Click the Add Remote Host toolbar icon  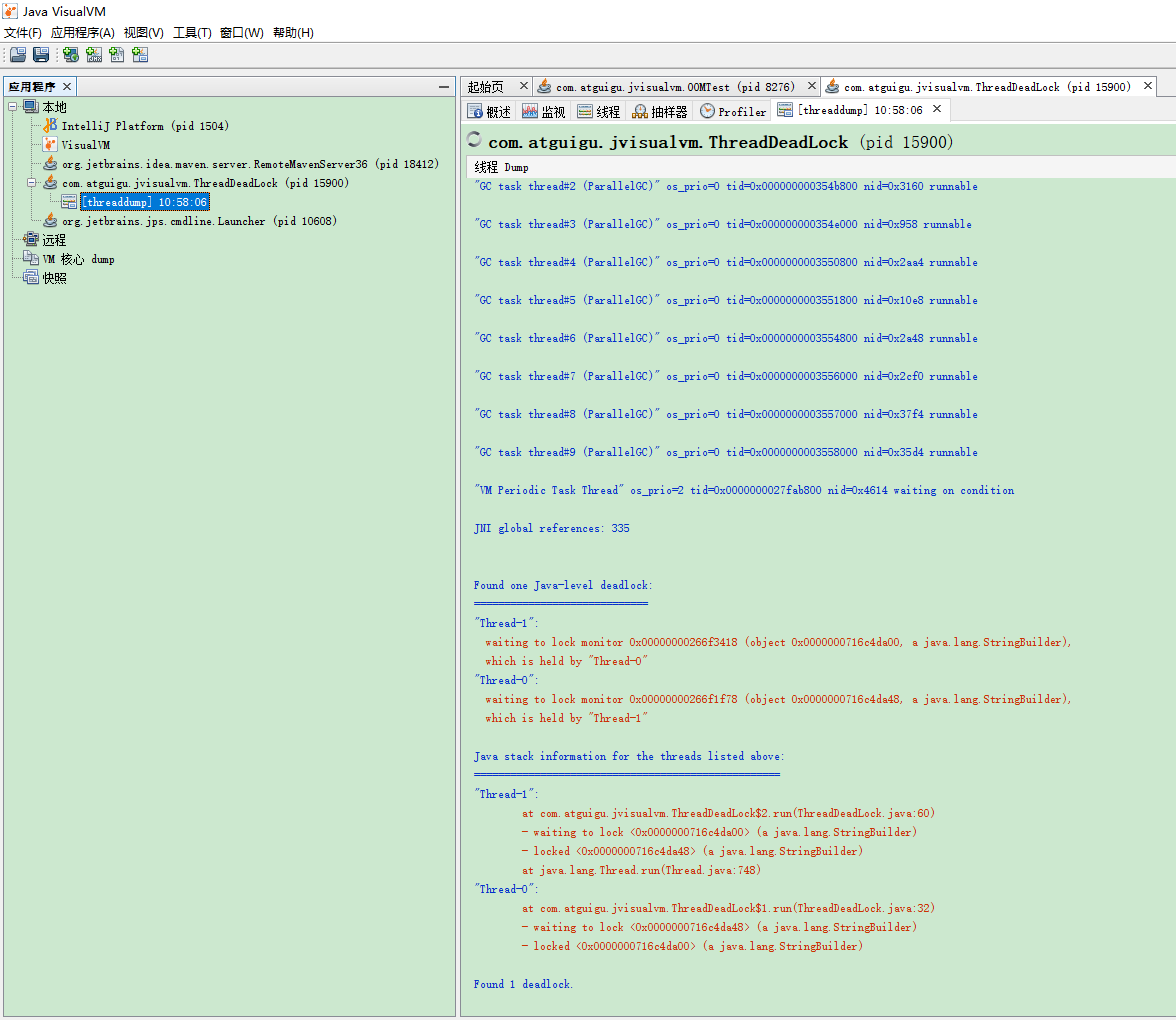[71, 55]
